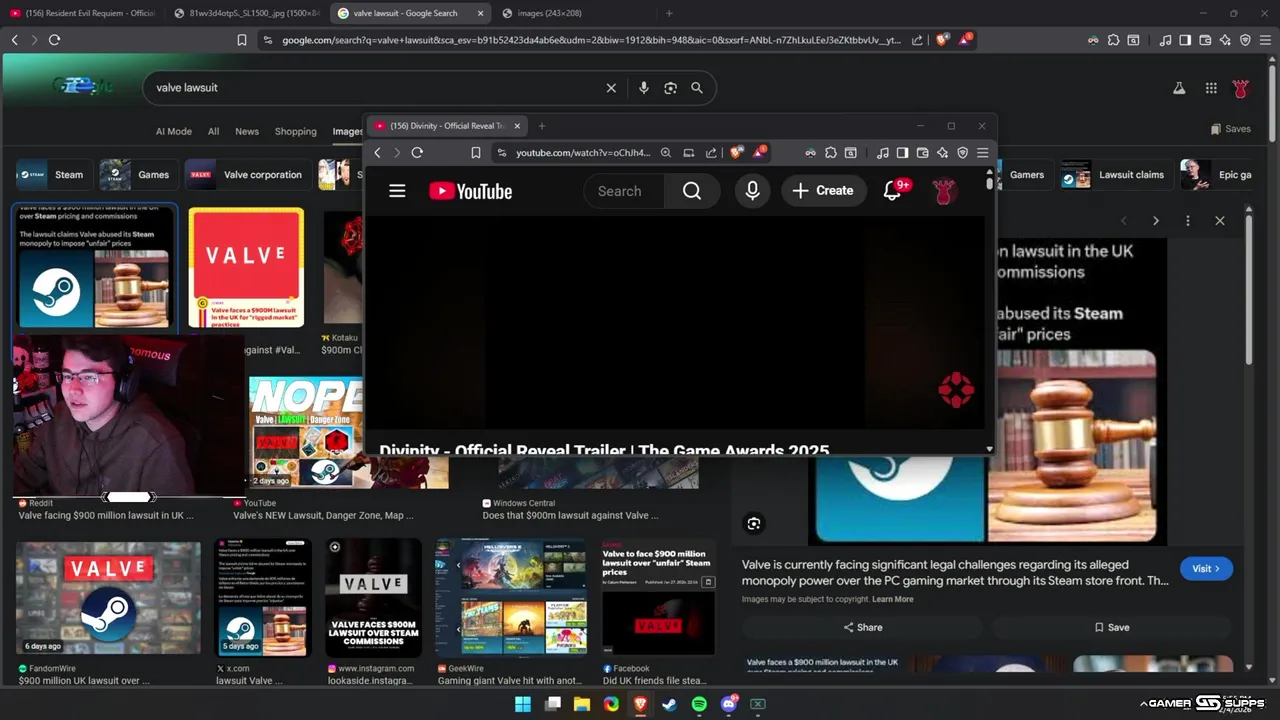1280x720 pixels.
Task: Close the valve lawsuit Google Search tab
Action: click(480, 13)
